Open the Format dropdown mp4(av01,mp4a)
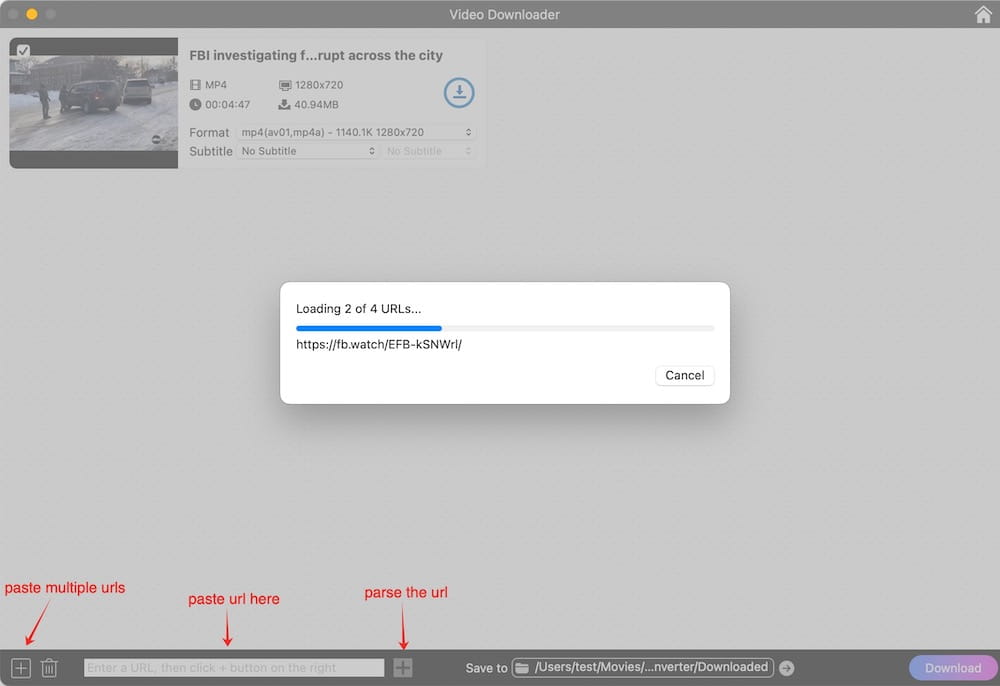This screenshot has width=1000, height=686. tap(356, 132)
